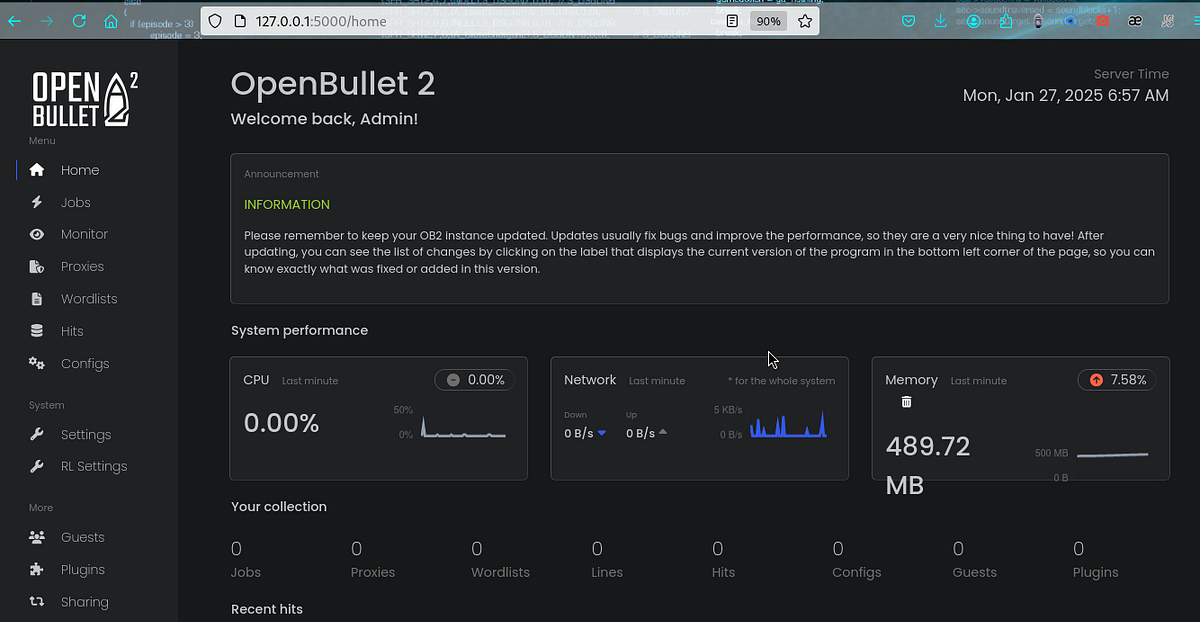The height and width of the screenshot is (622, 1200).
Task: Click the 90% zoom level control
Action: 768,20
